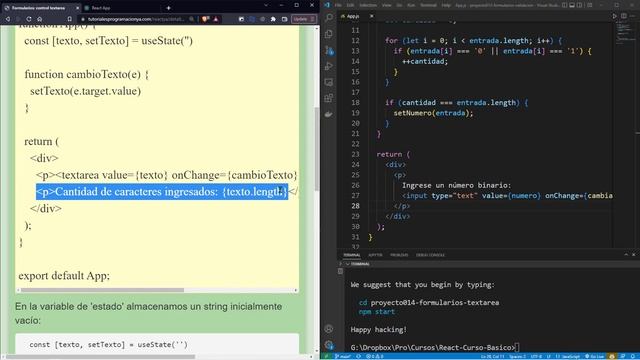
Task: Open browser extensions puzzle icon
Action: click(x=273, y=19)
